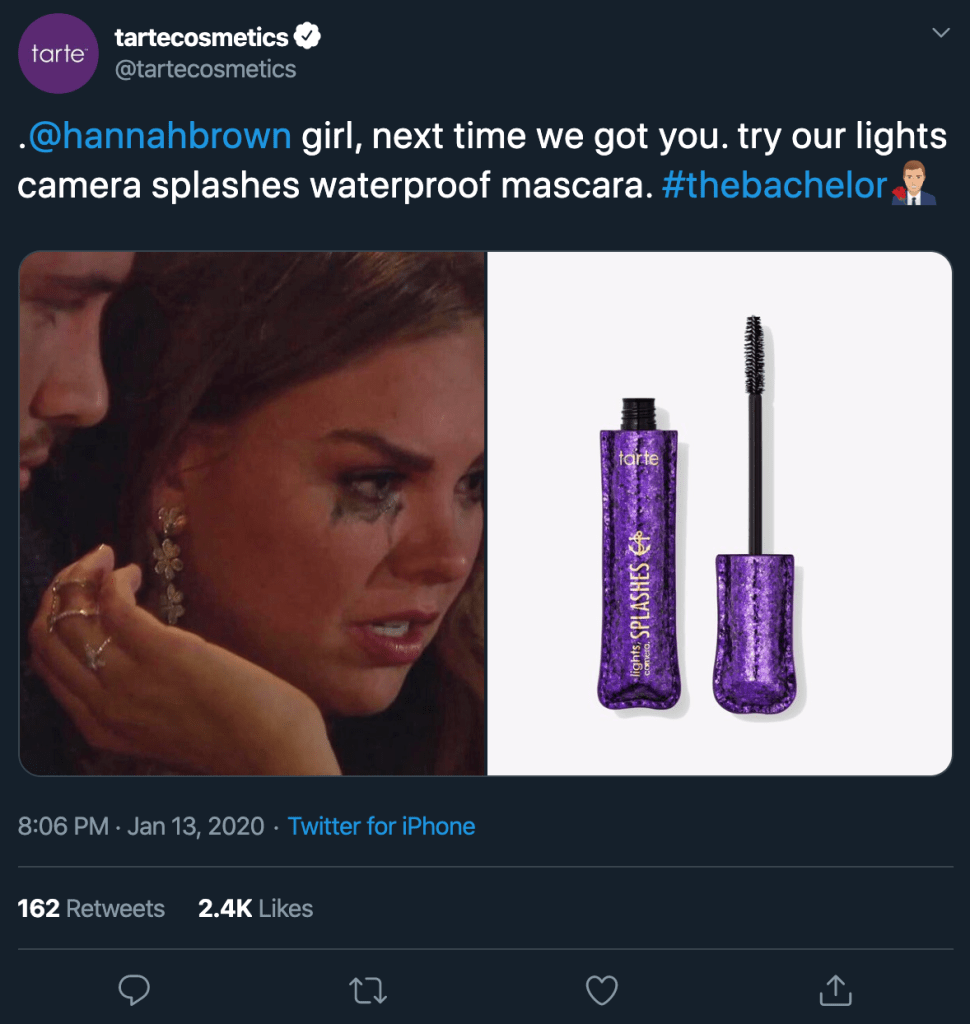Screen dimensions: 970x1024
Task: Like the tweet with the heart icon
Action: coord(601,989)
